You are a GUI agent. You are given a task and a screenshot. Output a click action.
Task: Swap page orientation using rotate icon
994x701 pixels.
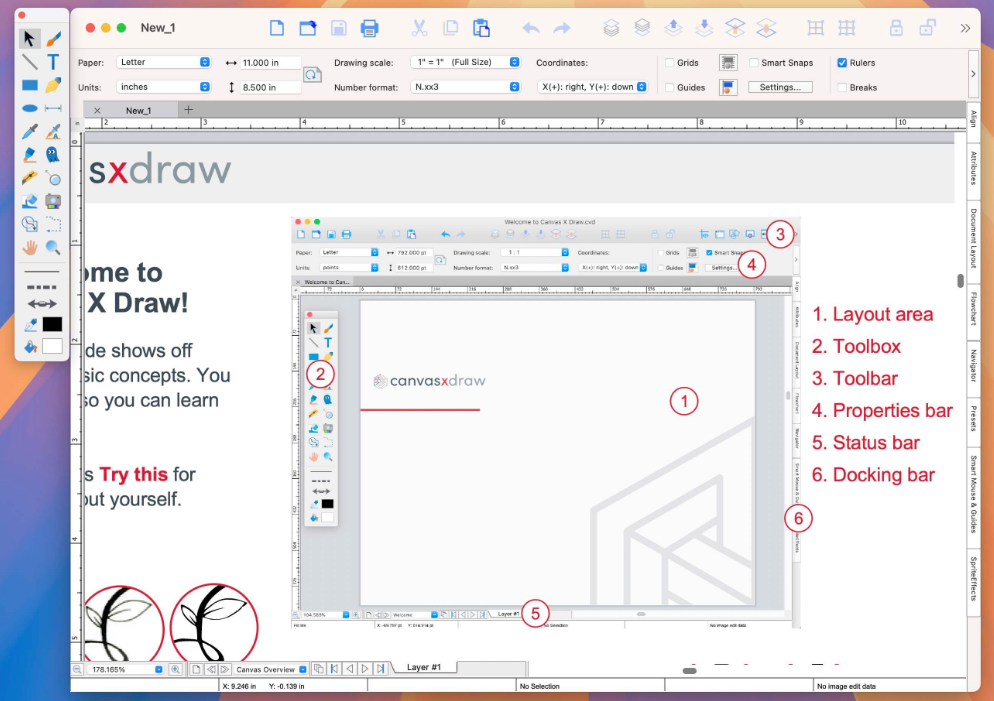point(313,74)
